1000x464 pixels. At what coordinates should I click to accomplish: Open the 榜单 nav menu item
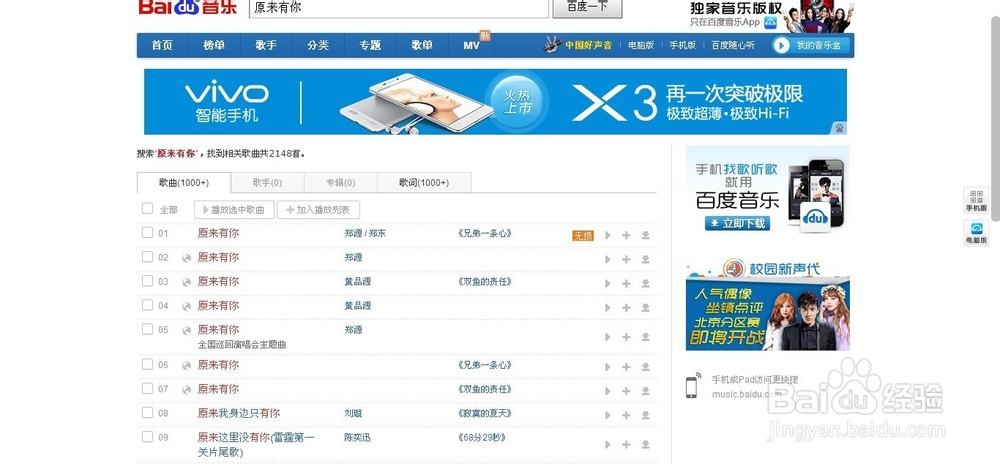(x=214, y=45)
